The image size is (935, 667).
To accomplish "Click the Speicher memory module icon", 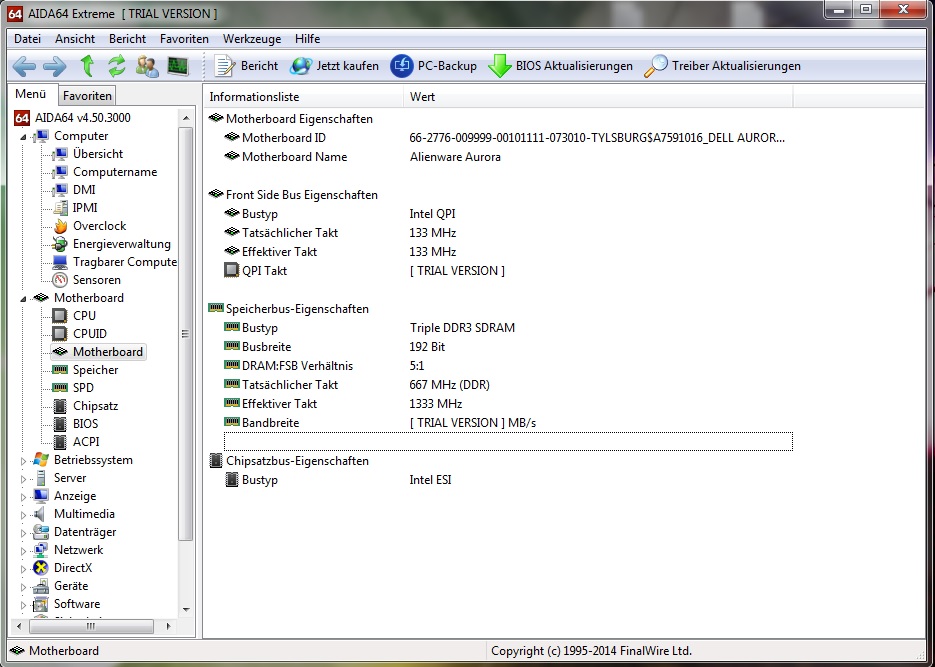I will [x=60, y=370].
